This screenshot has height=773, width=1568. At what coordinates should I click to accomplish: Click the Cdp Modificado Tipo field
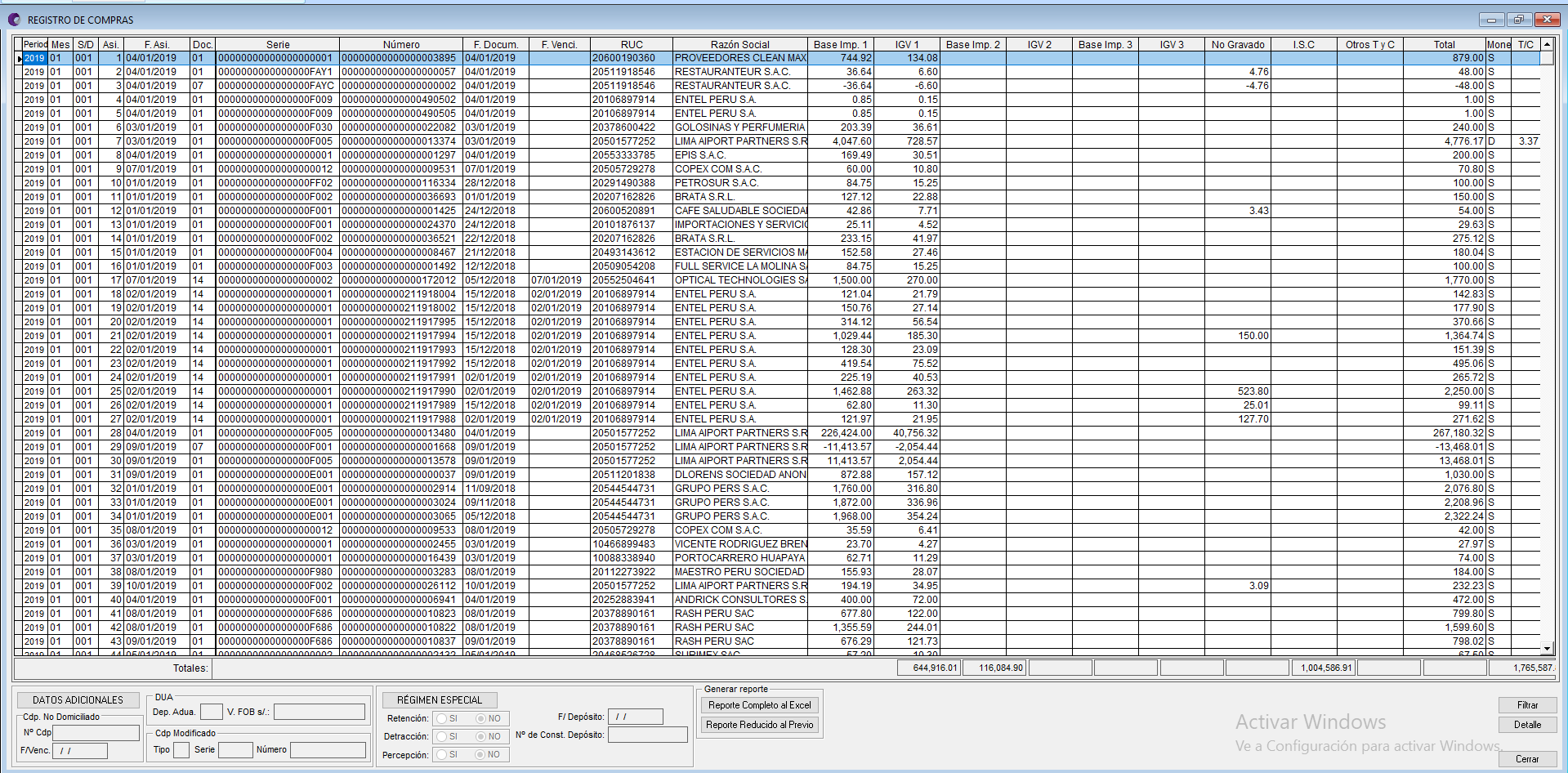[x=181, y=750]
